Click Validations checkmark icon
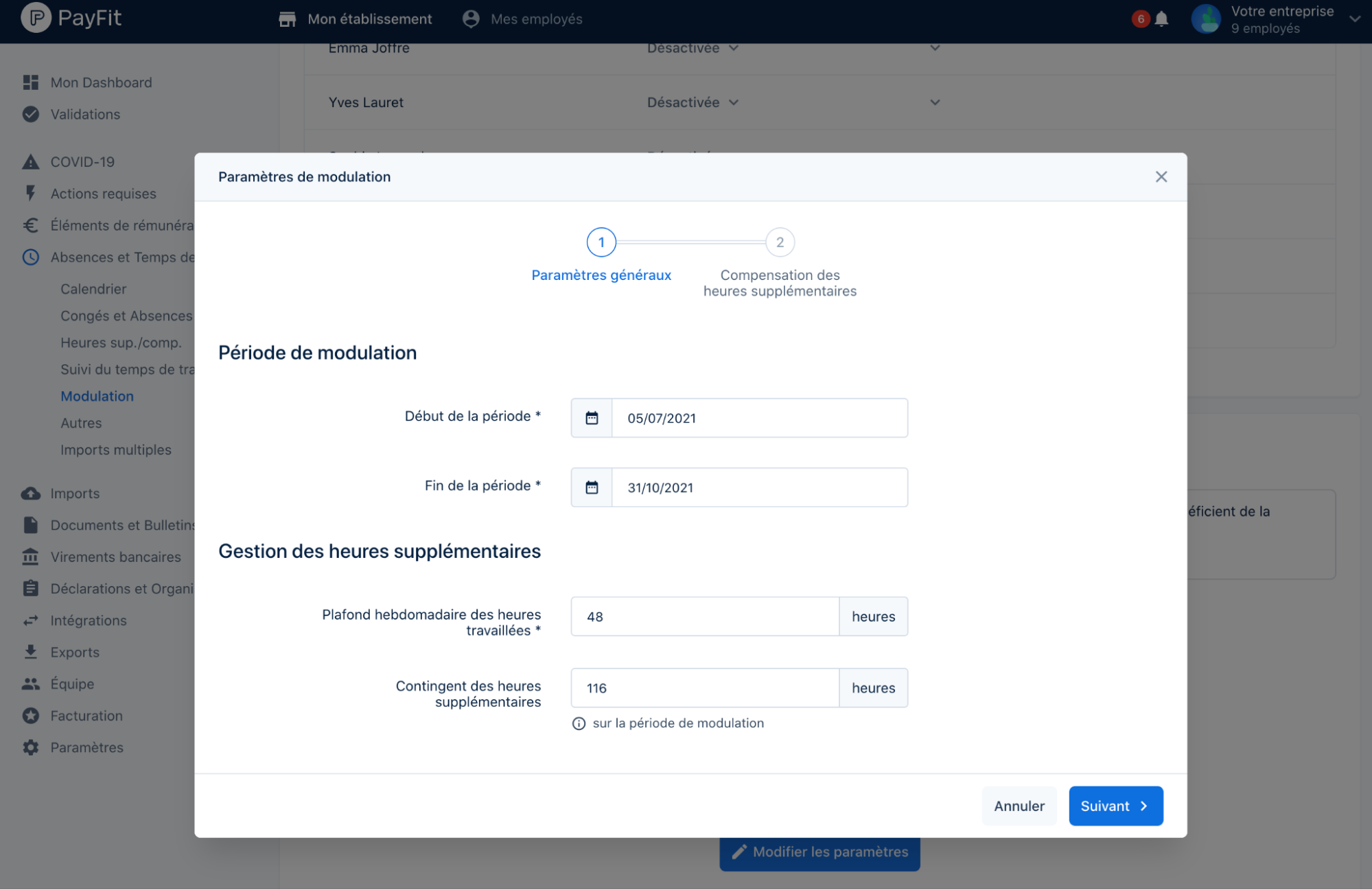 [x=31, y=114]
